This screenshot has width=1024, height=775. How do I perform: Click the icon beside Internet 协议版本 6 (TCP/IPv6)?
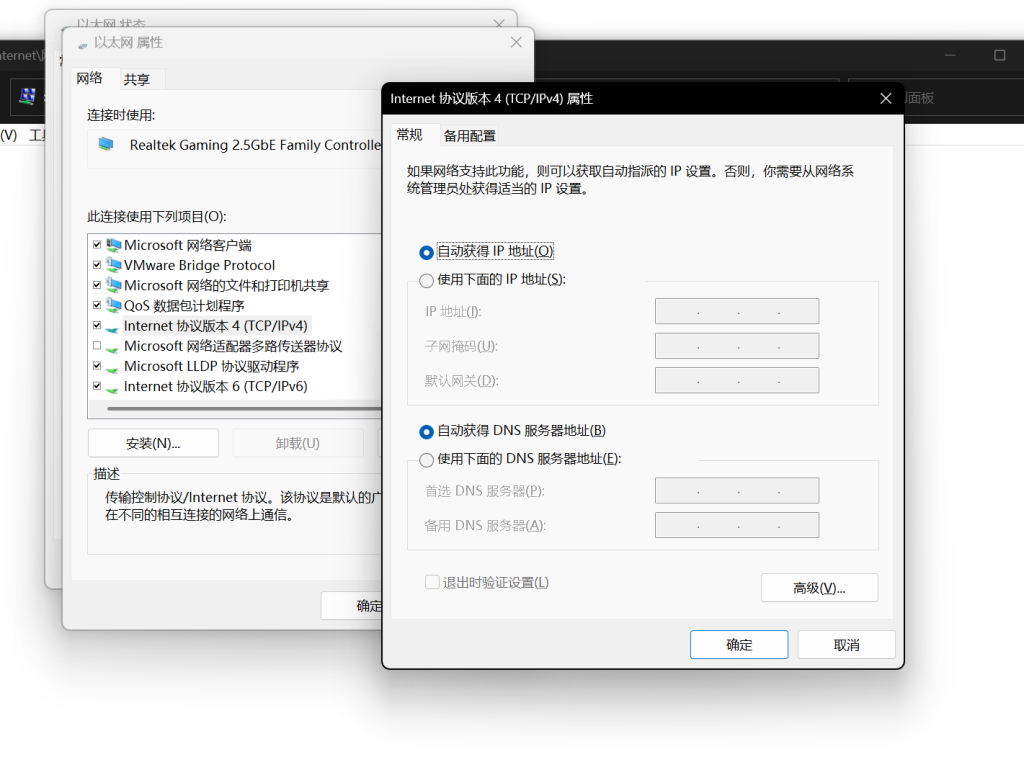(x=113, y=386)
